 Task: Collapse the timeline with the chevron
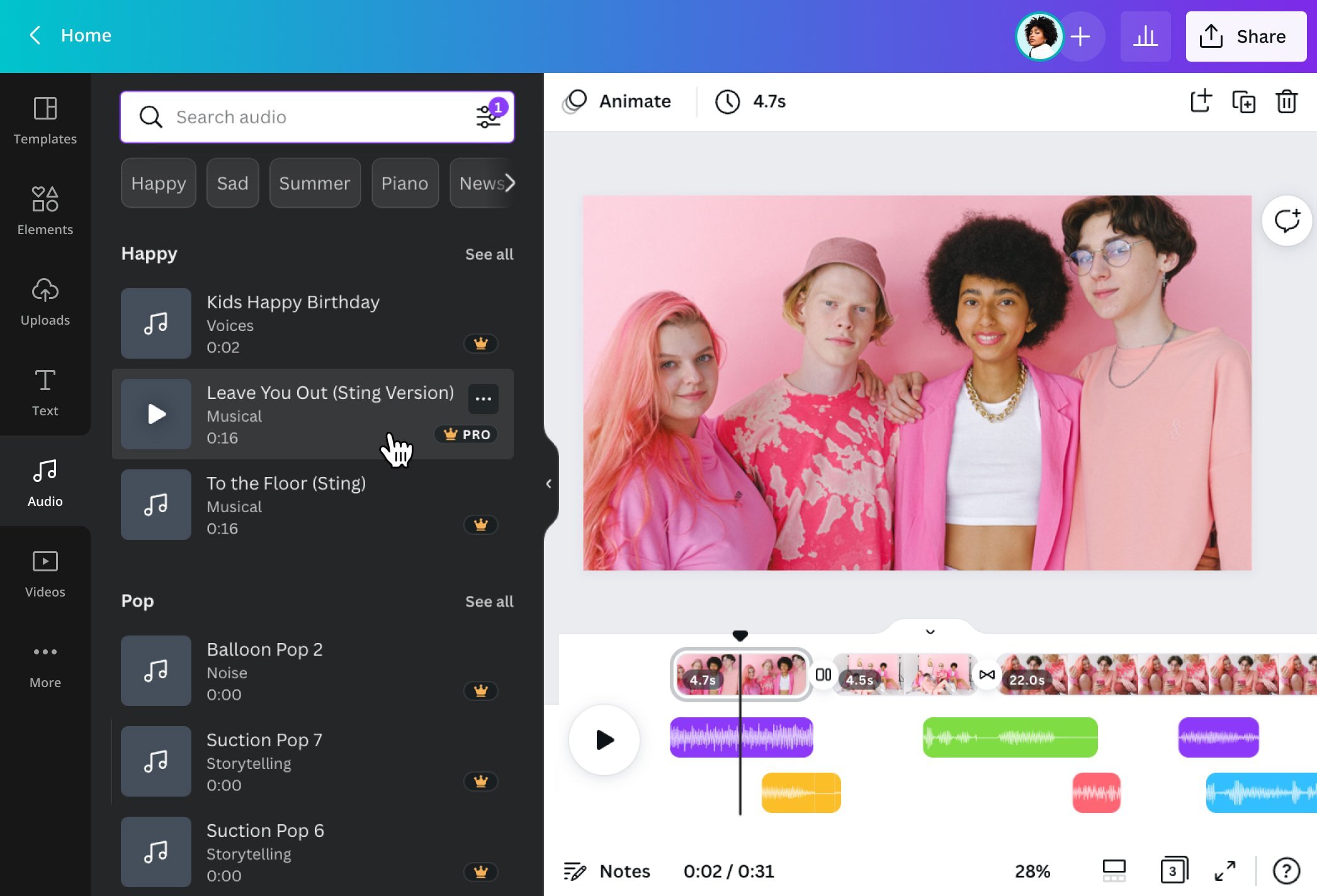coord(930,631)
